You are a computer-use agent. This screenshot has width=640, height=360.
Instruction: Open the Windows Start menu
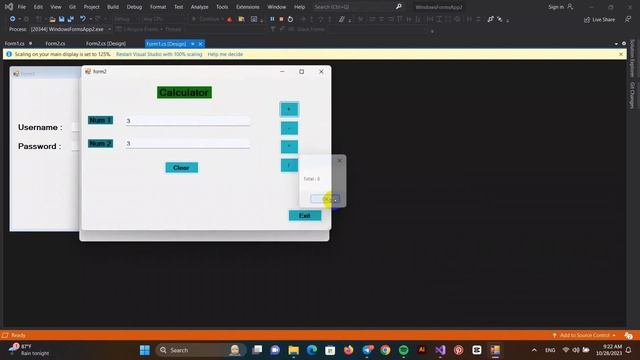click(144, 350)
